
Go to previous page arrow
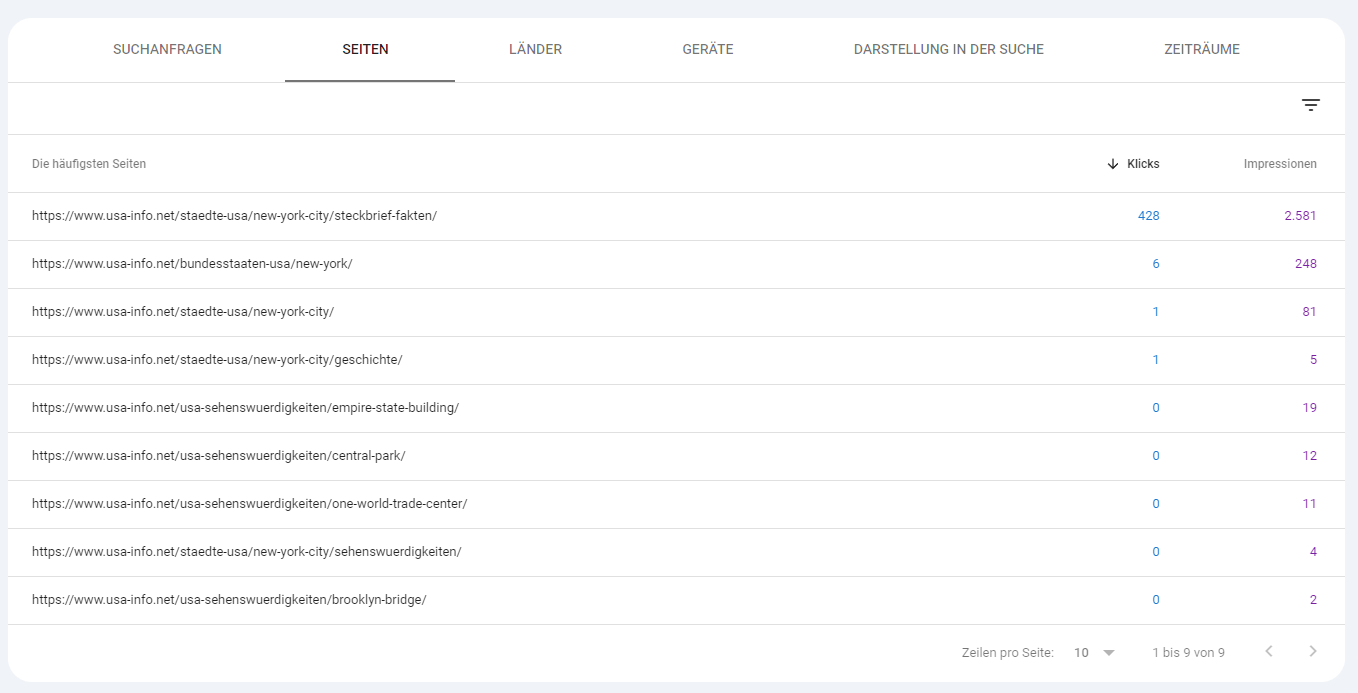click(x=1269, y=652)
